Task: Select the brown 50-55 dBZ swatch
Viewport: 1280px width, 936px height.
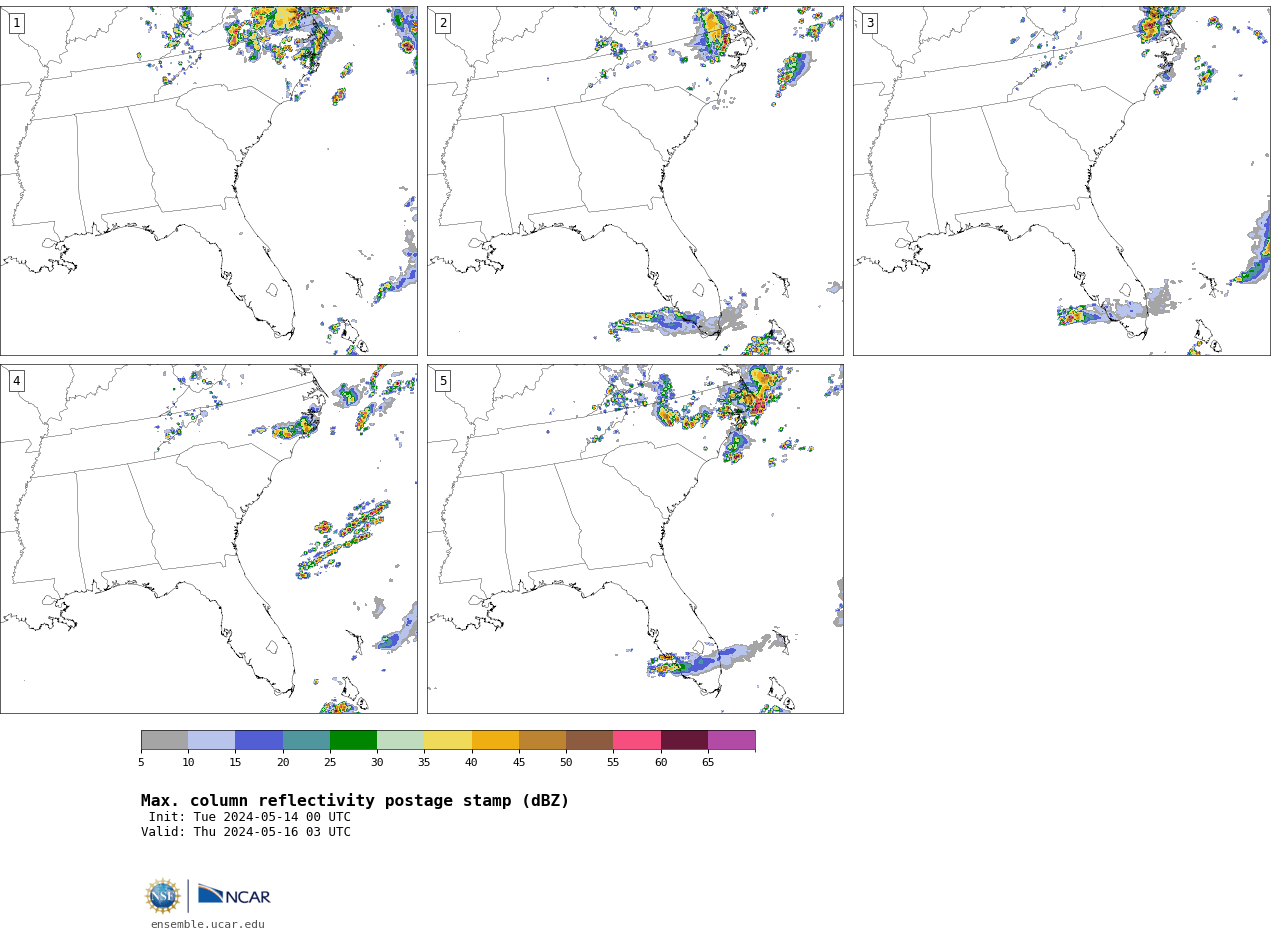Action: pyautogui.click(x=589, y=740)
